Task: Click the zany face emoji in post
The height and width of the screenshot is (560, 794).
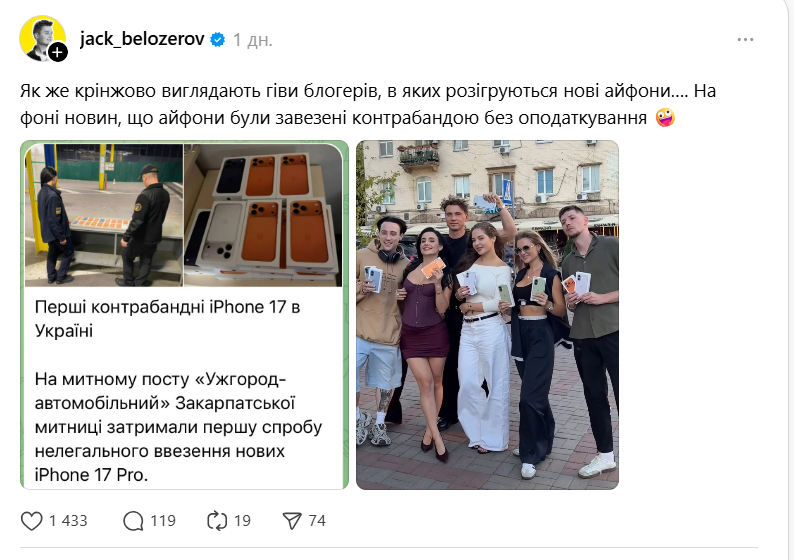Action: click(665, 117)
